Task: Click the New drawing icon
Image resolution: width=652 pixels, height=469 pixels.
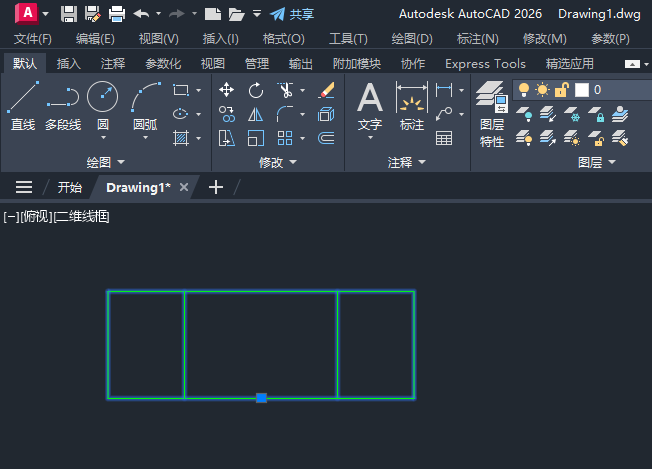Action: (213, 14)
